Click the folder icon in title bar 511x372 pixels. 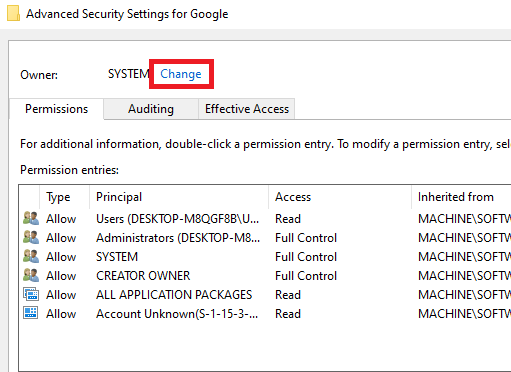13,14
